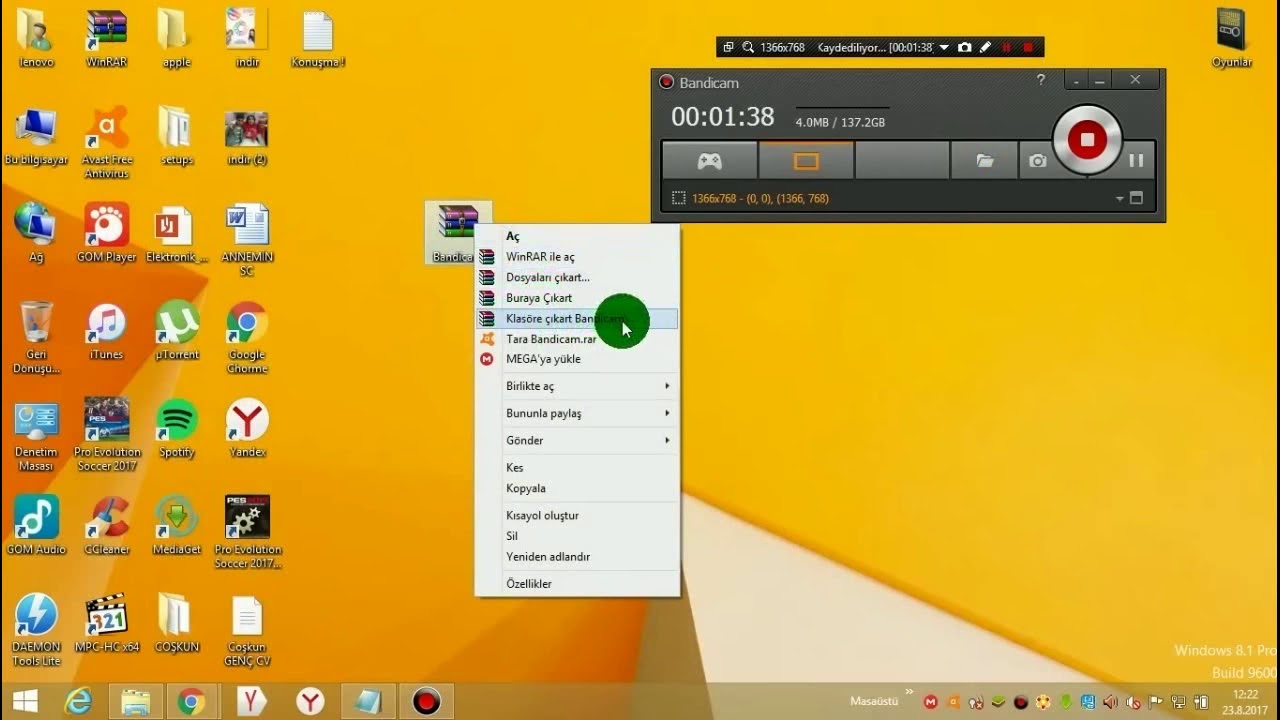Choose 'MEGA'ya yükle' menu entry
The width and height of the screenshot is (1280, 720).
pyautogui.click(x=578, y=359)
